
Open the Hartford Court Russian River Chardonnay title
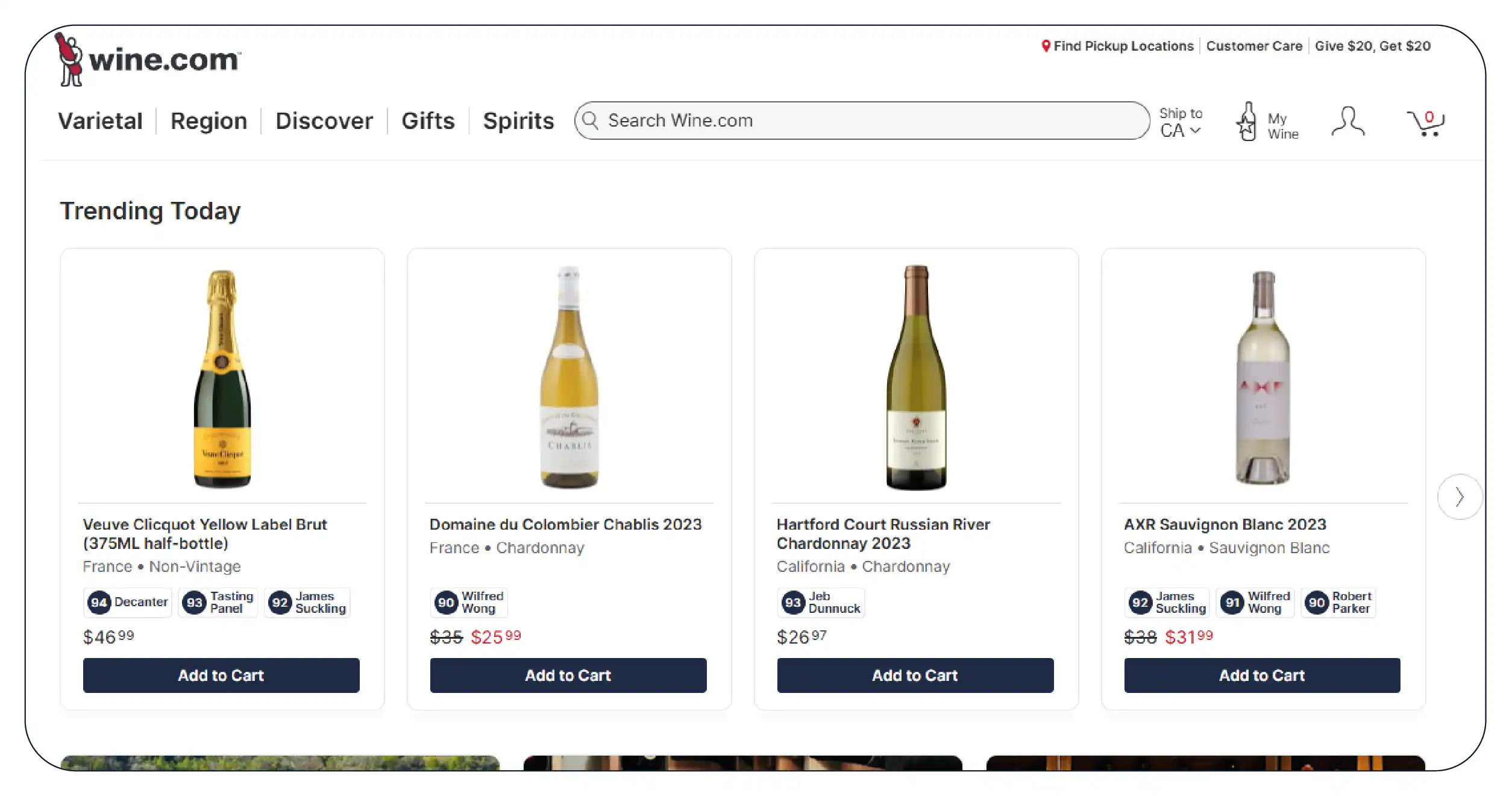tap(883, 533)
